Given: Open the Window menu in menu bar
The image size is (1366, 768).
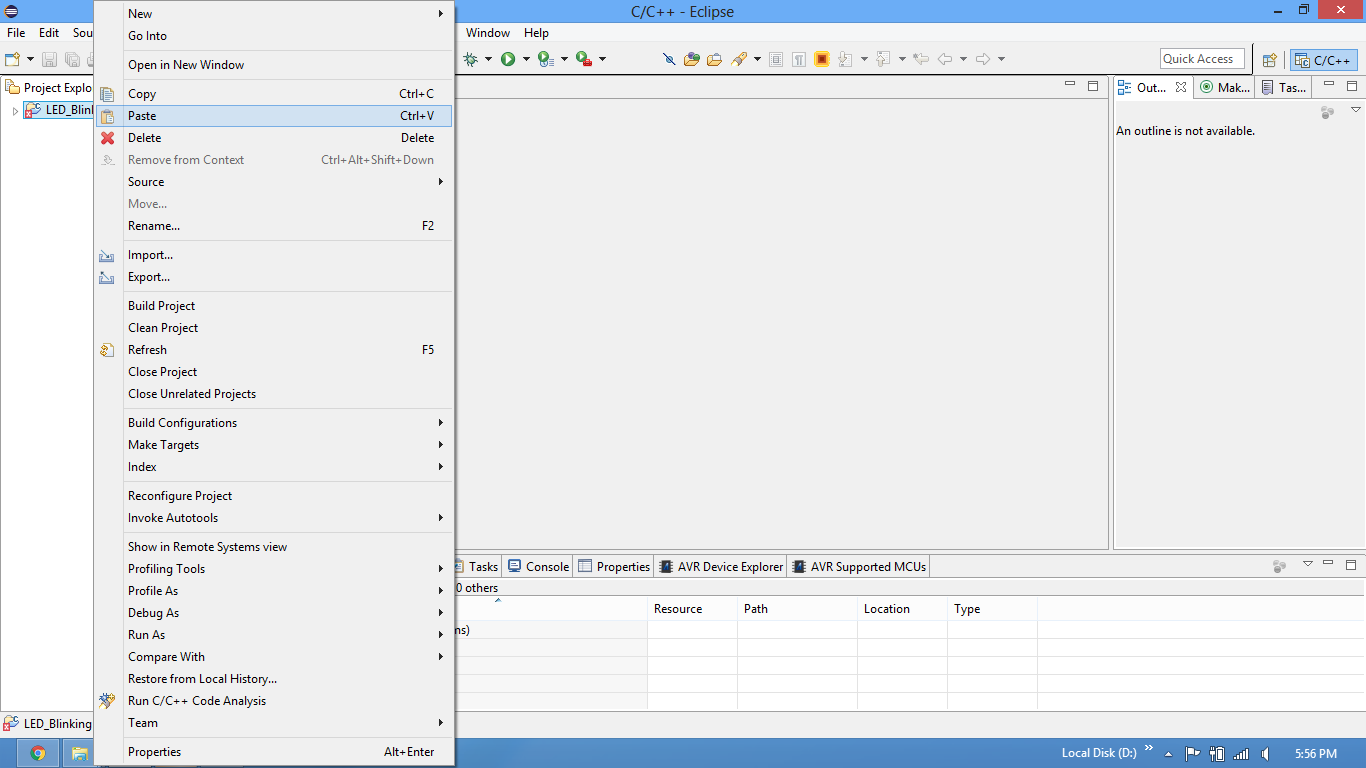Looking at the screenshot, I should (488, 33).
